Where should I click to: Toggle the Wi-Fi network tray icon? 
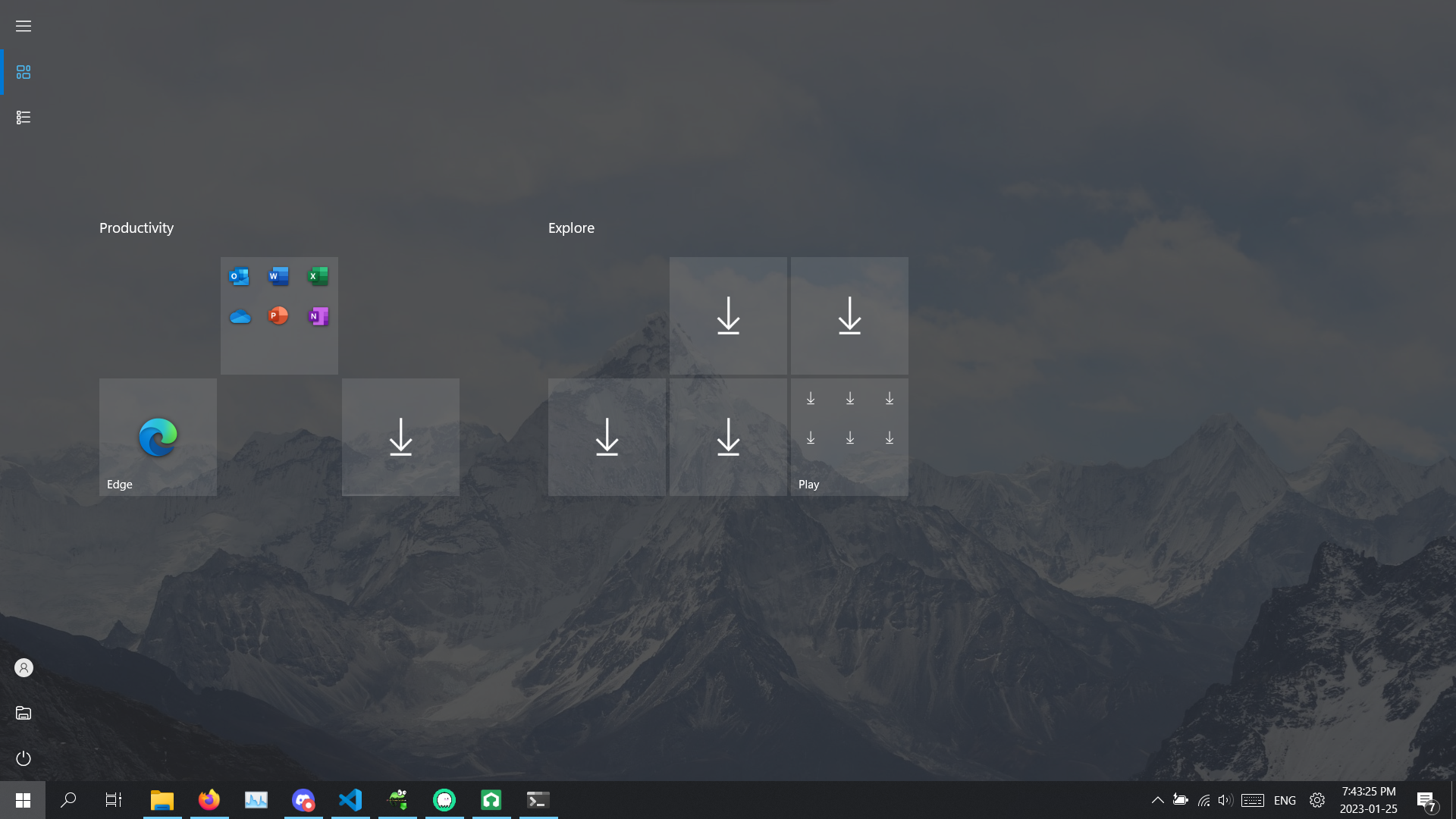1203,800
